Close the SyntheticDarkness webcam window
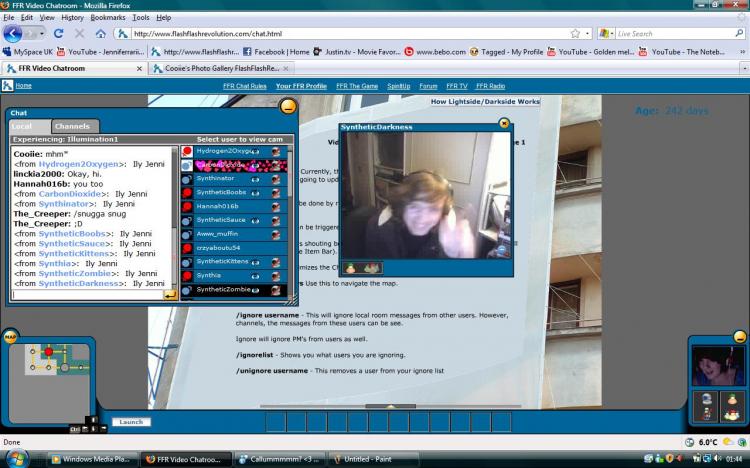 click(x=504, y=123)
